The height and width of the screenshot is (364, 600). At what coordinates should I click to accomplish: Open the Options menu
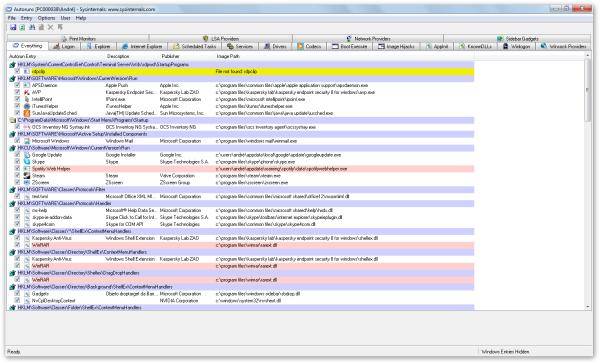click(x=46, y=18)
